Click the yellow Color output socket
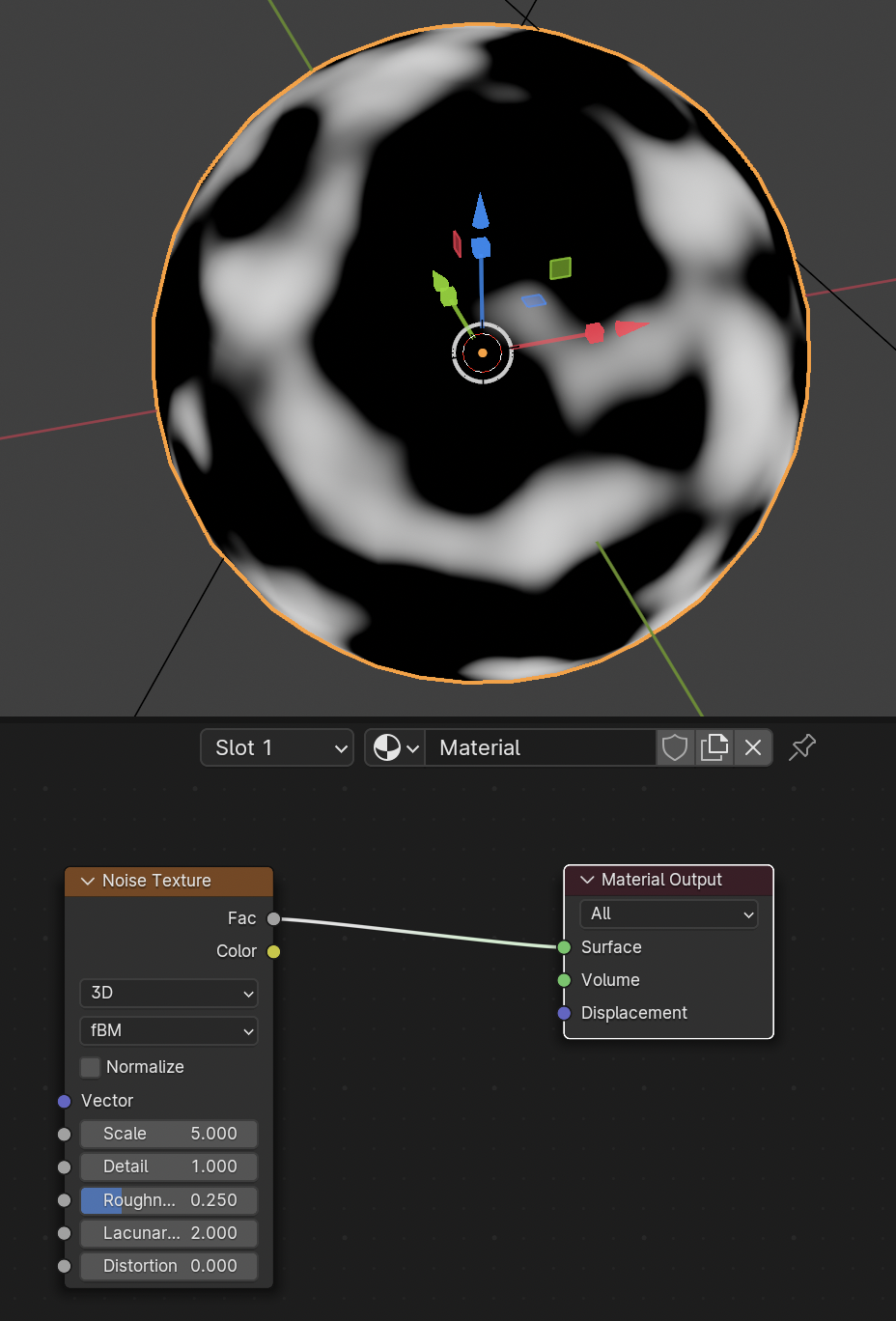896x1321 pixels. [274, 951]
